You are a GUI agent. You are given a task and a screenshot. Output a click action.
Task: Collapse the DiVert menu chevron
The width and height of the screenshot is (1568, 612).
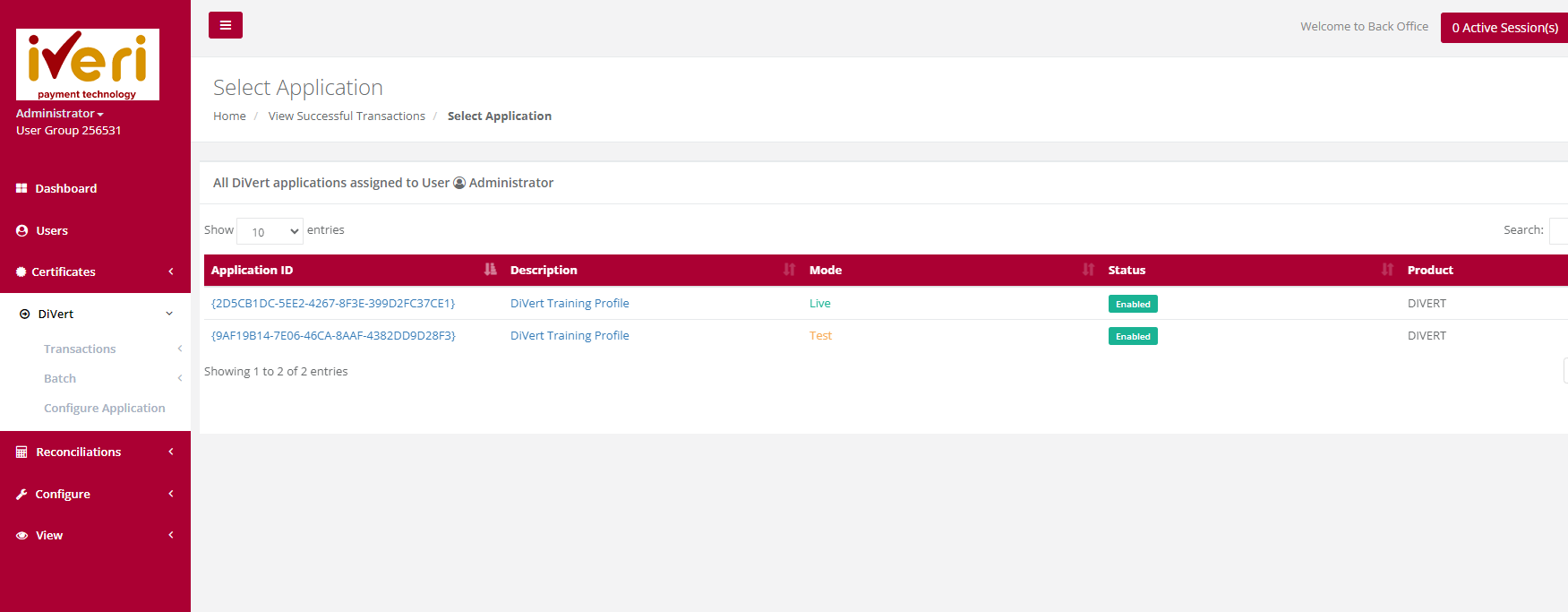(x=169, y=314)
